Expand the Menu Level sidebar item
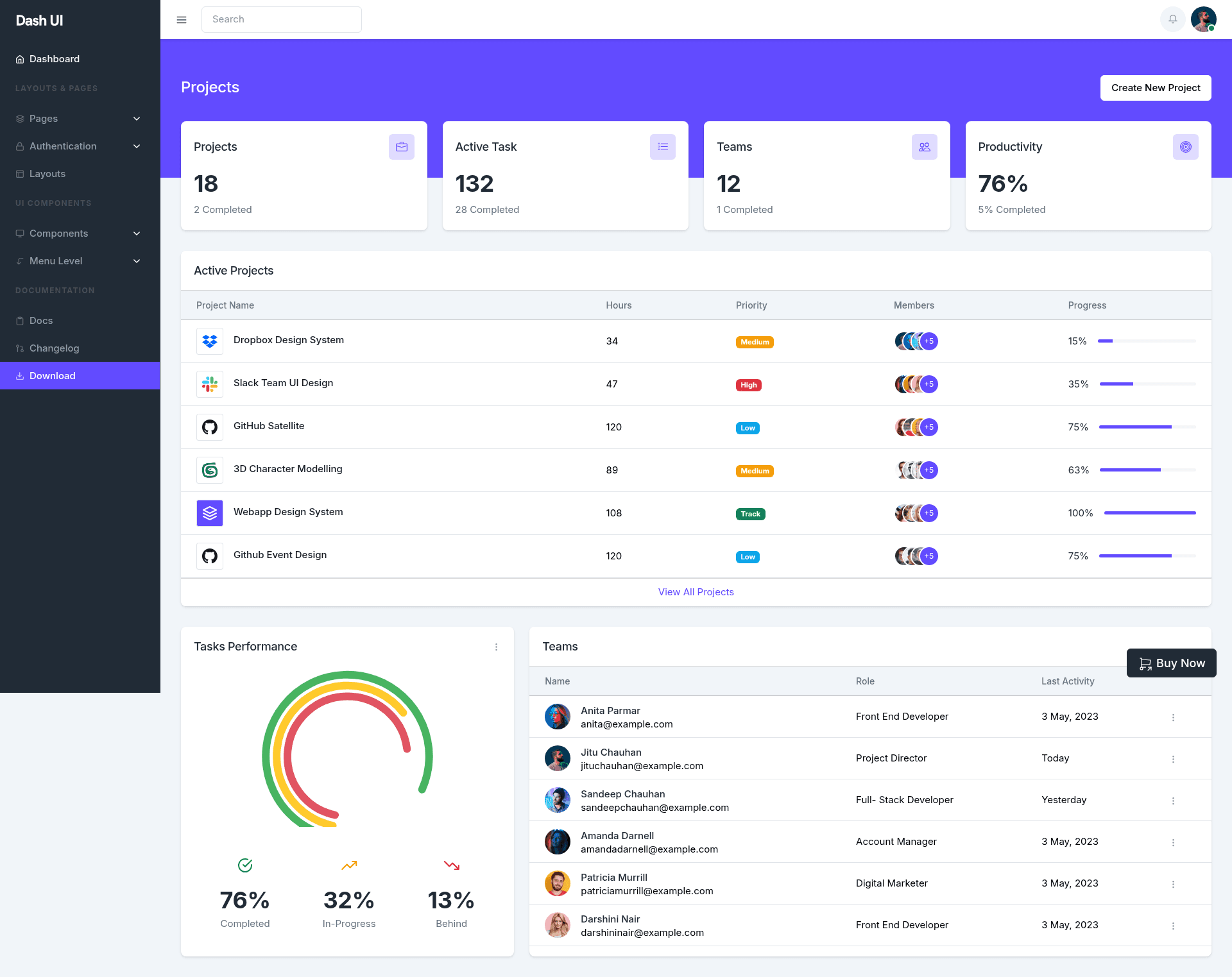1232x977 pixels. (x=80, y=261)
